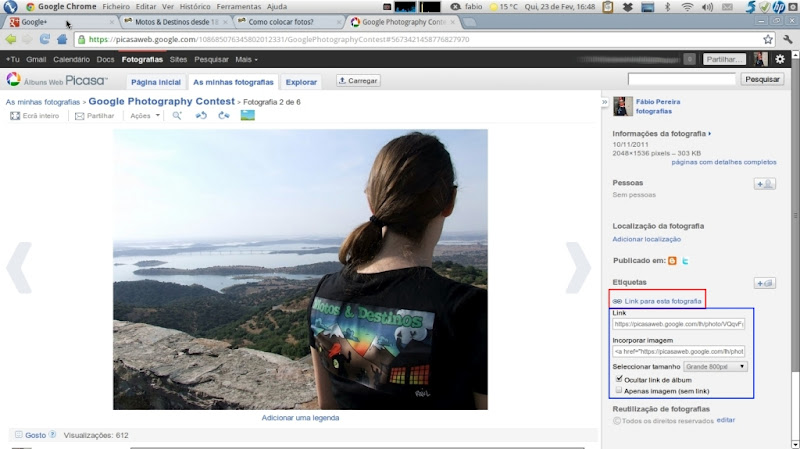Collapse the sidebar with double chevron
This screenshot has height=449, width=800.
[x=605, y=102]
